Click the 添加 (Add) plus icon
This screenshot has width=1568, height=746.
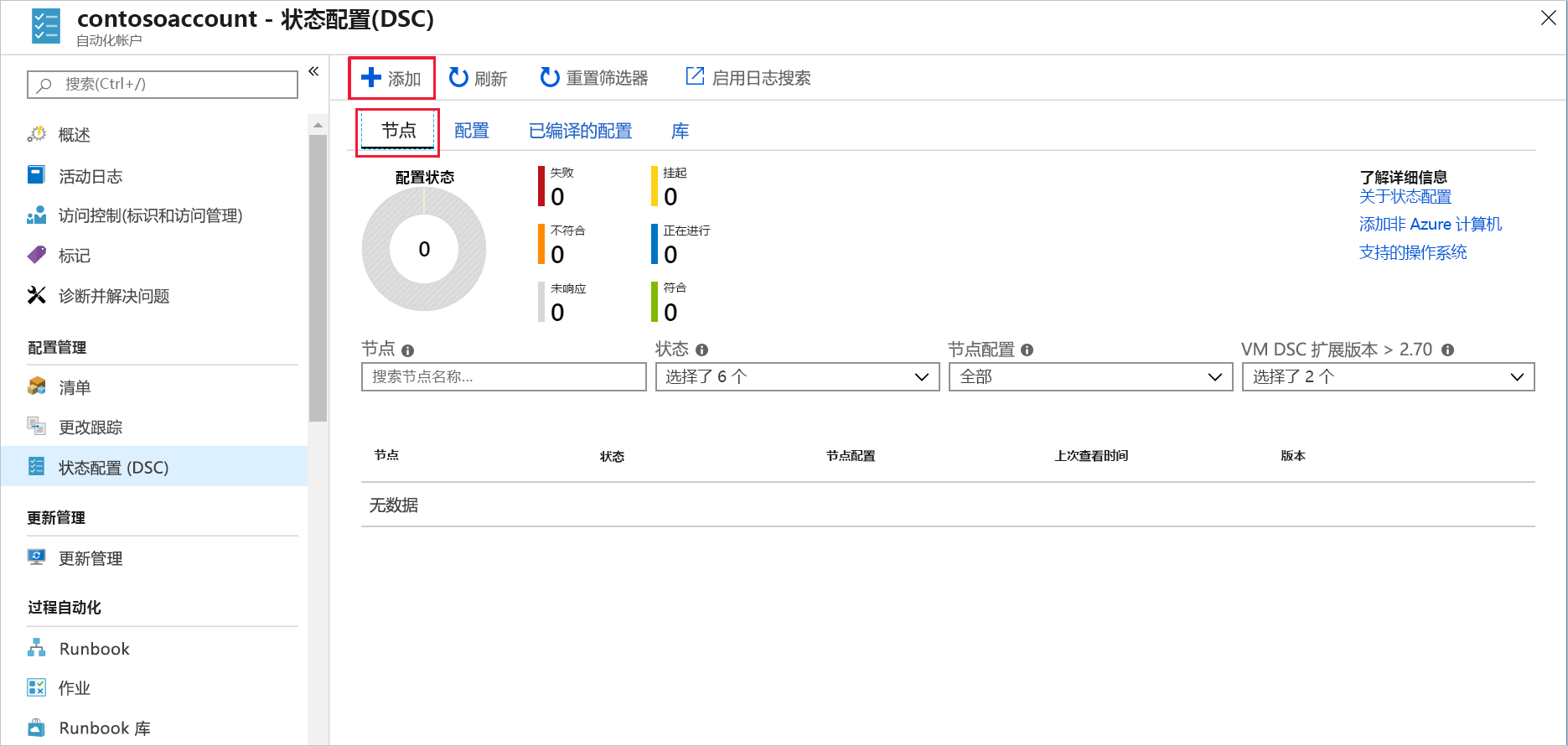click(370, 78)
